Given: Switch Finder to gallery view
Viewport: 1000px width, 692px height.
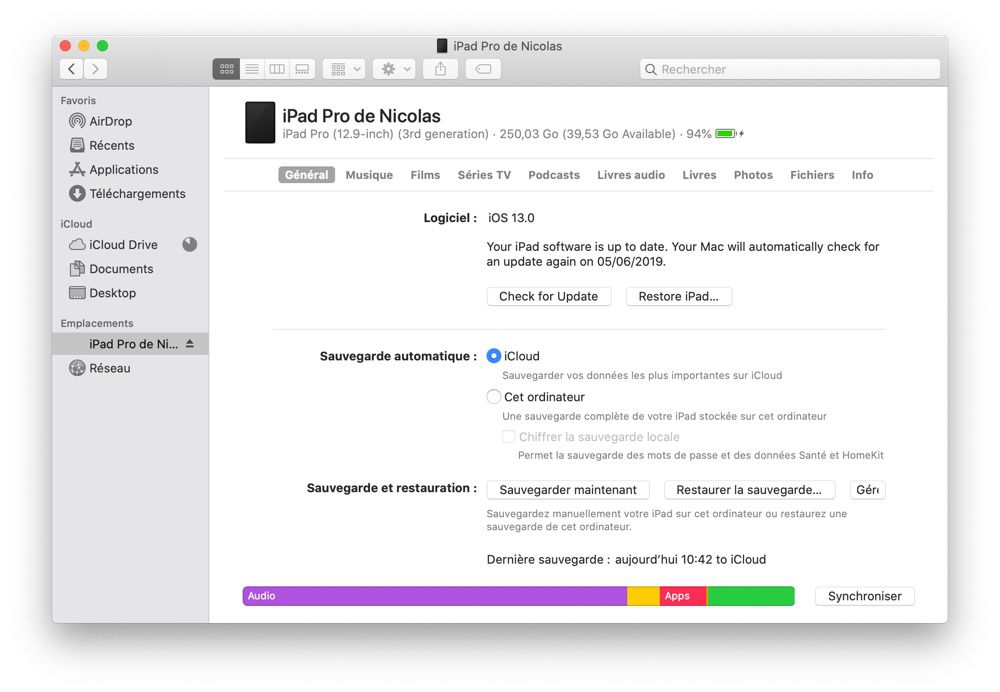Looking at the screenshot, I should tap(302, 69).
